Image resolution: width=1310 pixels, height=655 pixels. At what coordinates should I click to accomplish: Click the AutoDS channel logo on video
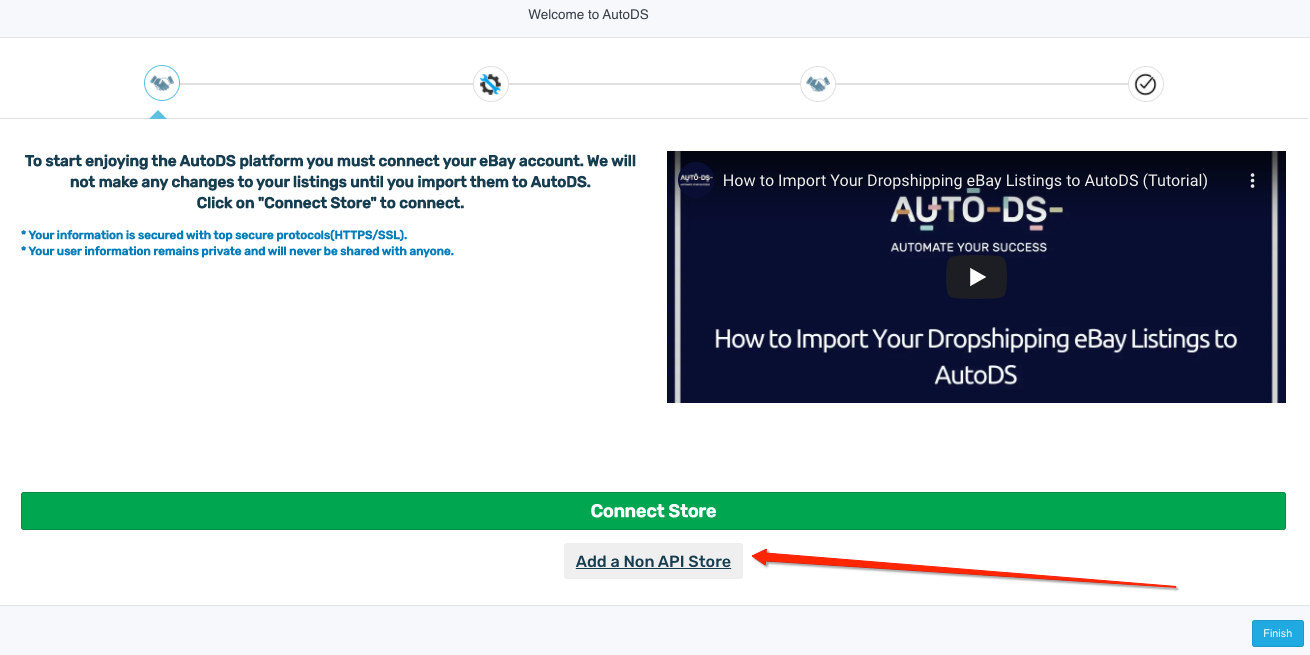click(696, 180)
